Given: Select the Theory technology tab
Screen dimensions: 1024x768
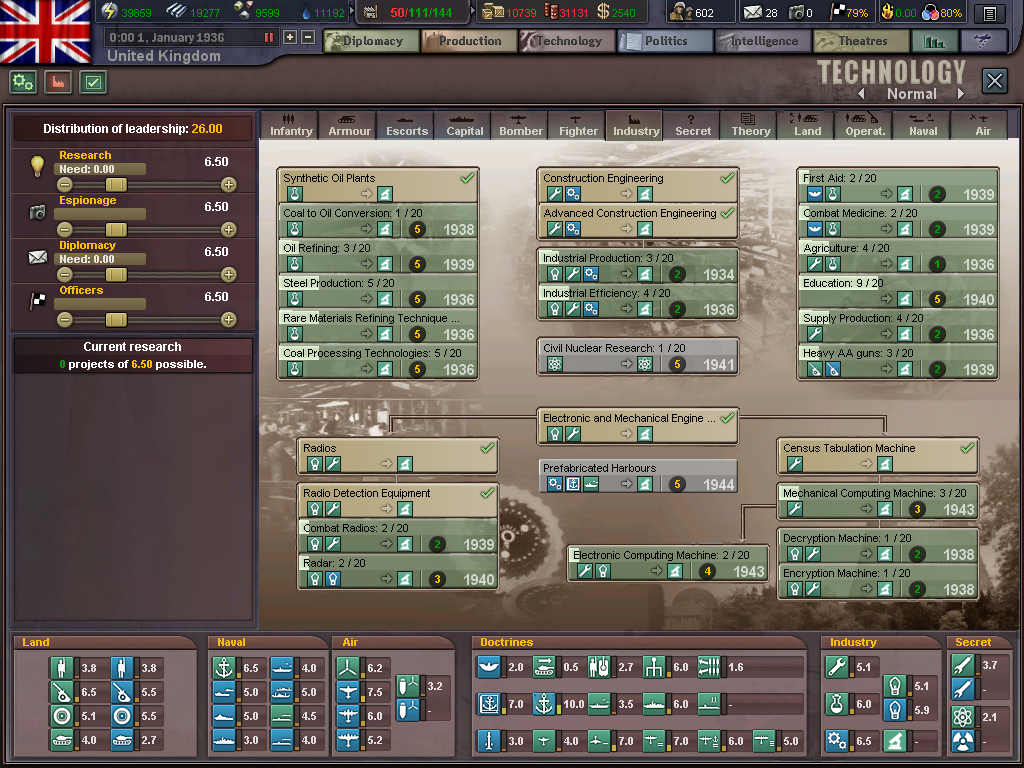Looking at the screenshot, I should [x=750, y=125].
